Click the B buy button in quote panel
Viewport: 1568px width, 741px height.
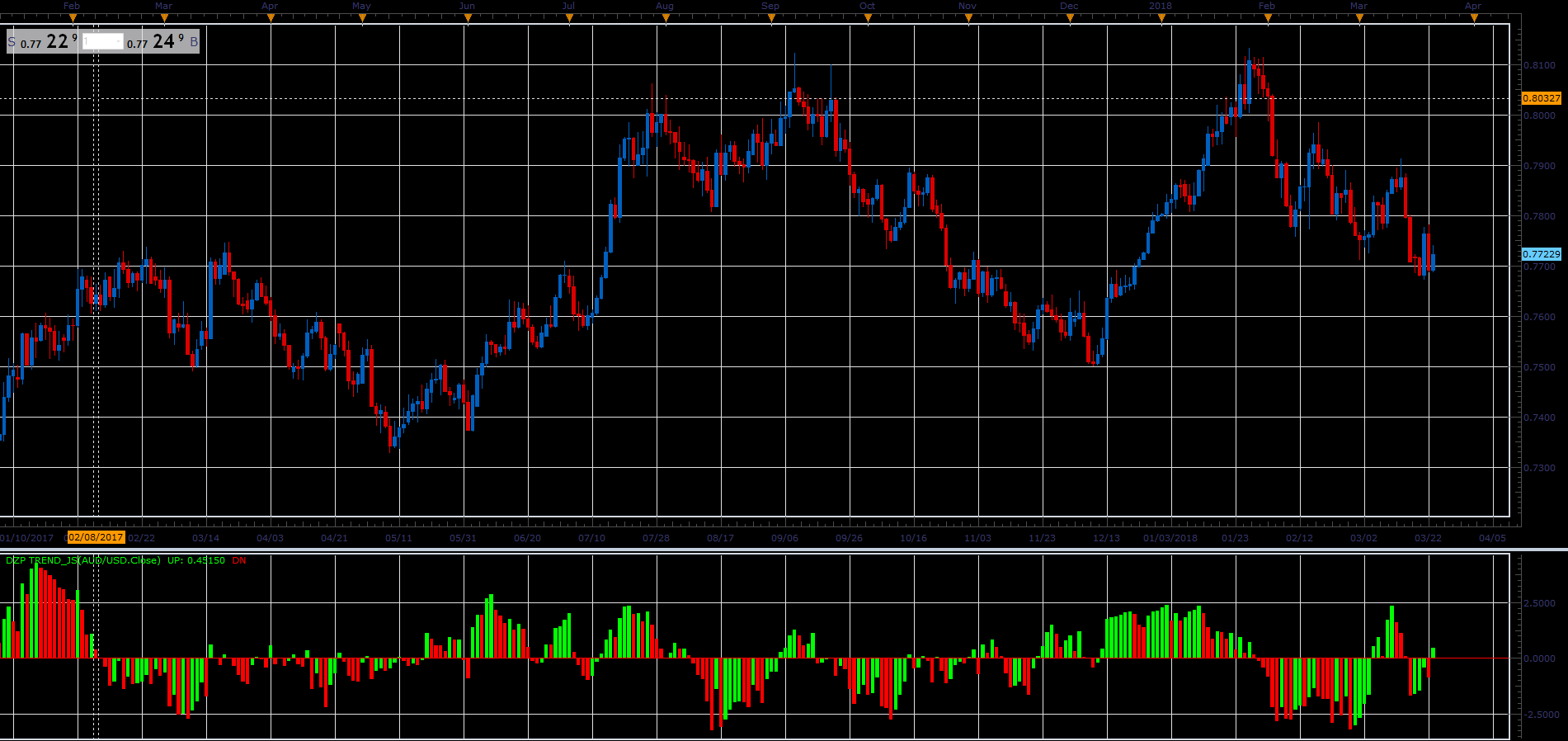(194, 41)
